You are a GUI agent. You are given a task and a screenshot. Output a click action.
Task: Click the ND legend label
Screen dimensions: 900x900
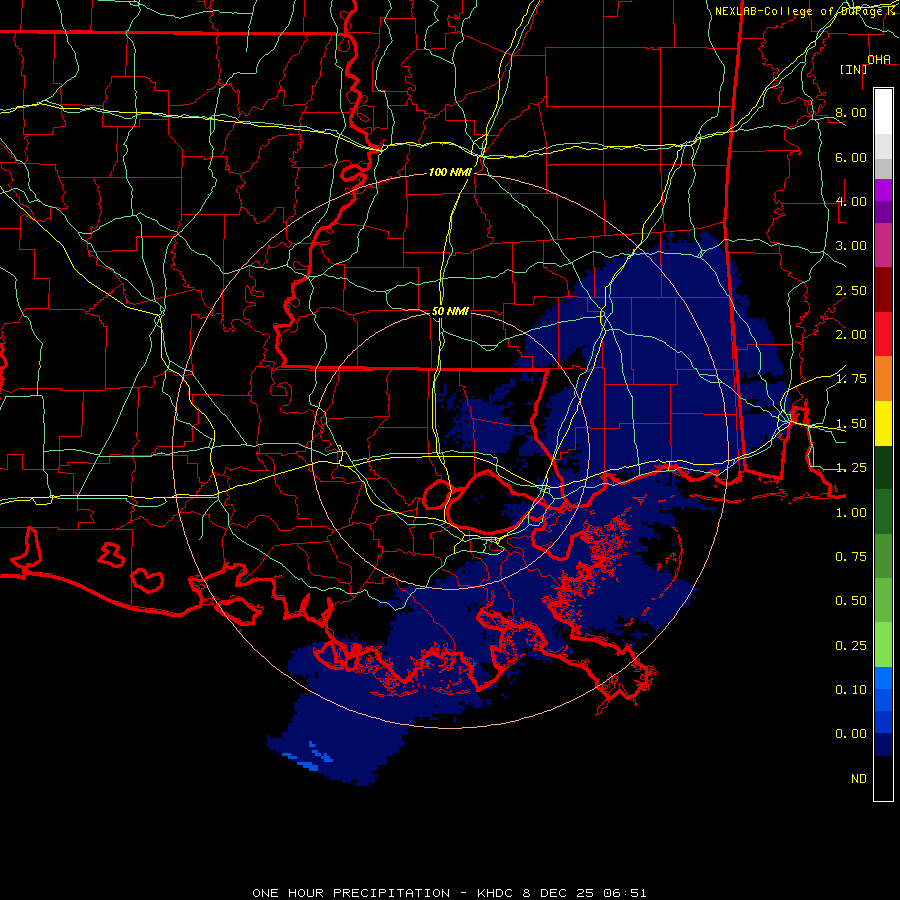(859, 779)
